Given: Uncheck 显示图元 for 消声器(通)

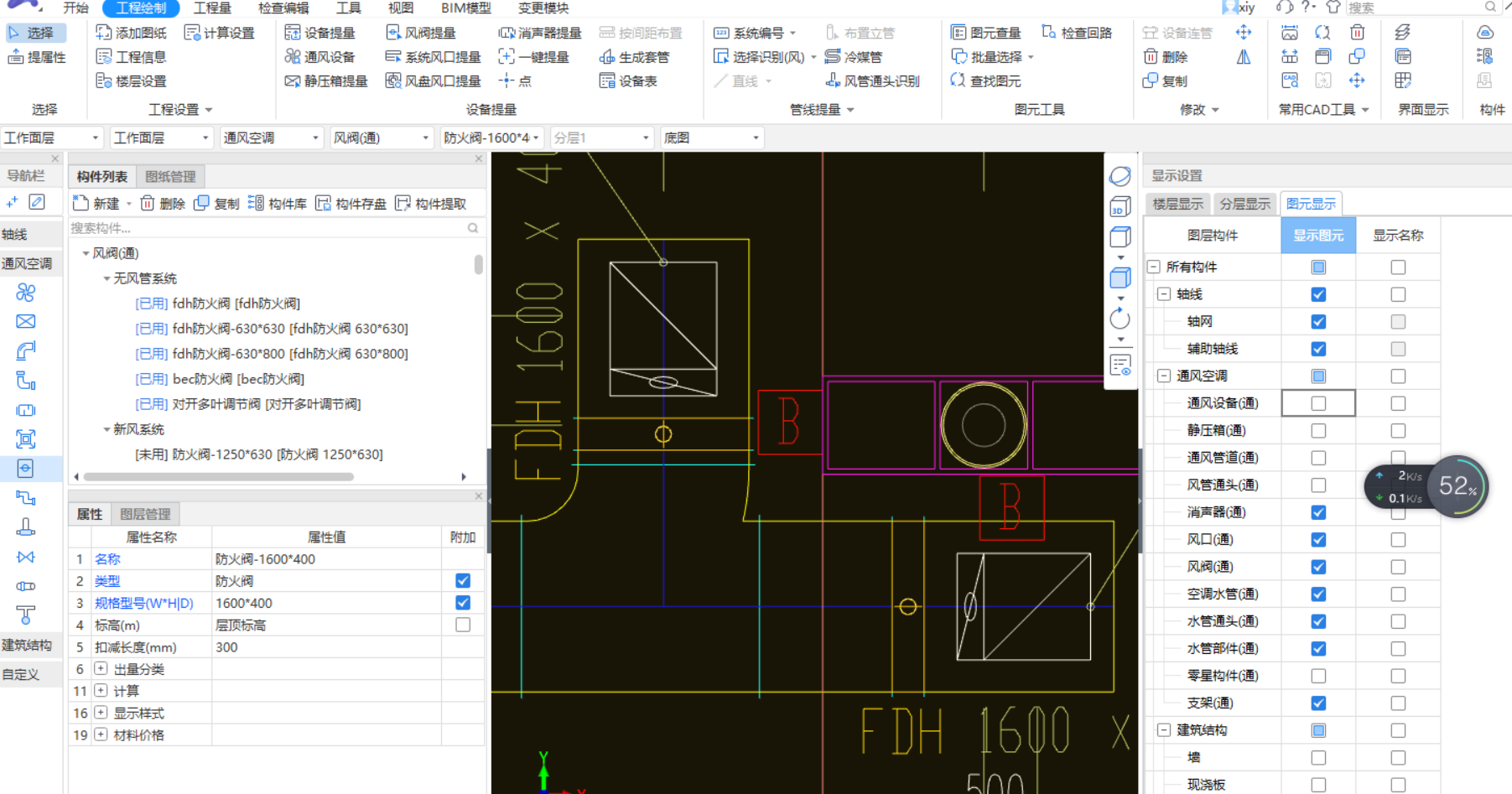Looking at the screenshot, I should tap(1318, 512).
